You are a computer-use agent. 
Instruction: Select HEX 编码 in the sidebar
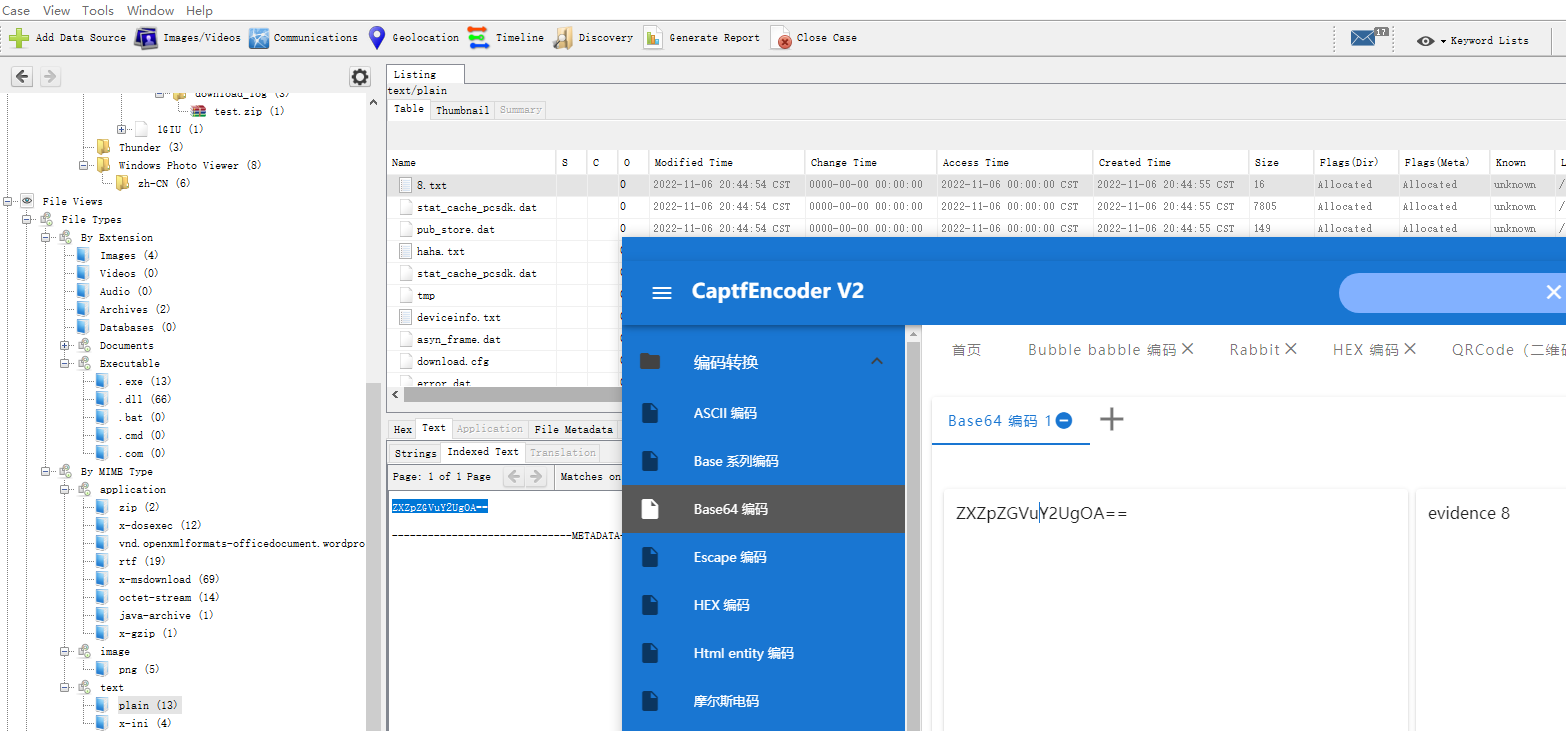(x=721, y=605)
